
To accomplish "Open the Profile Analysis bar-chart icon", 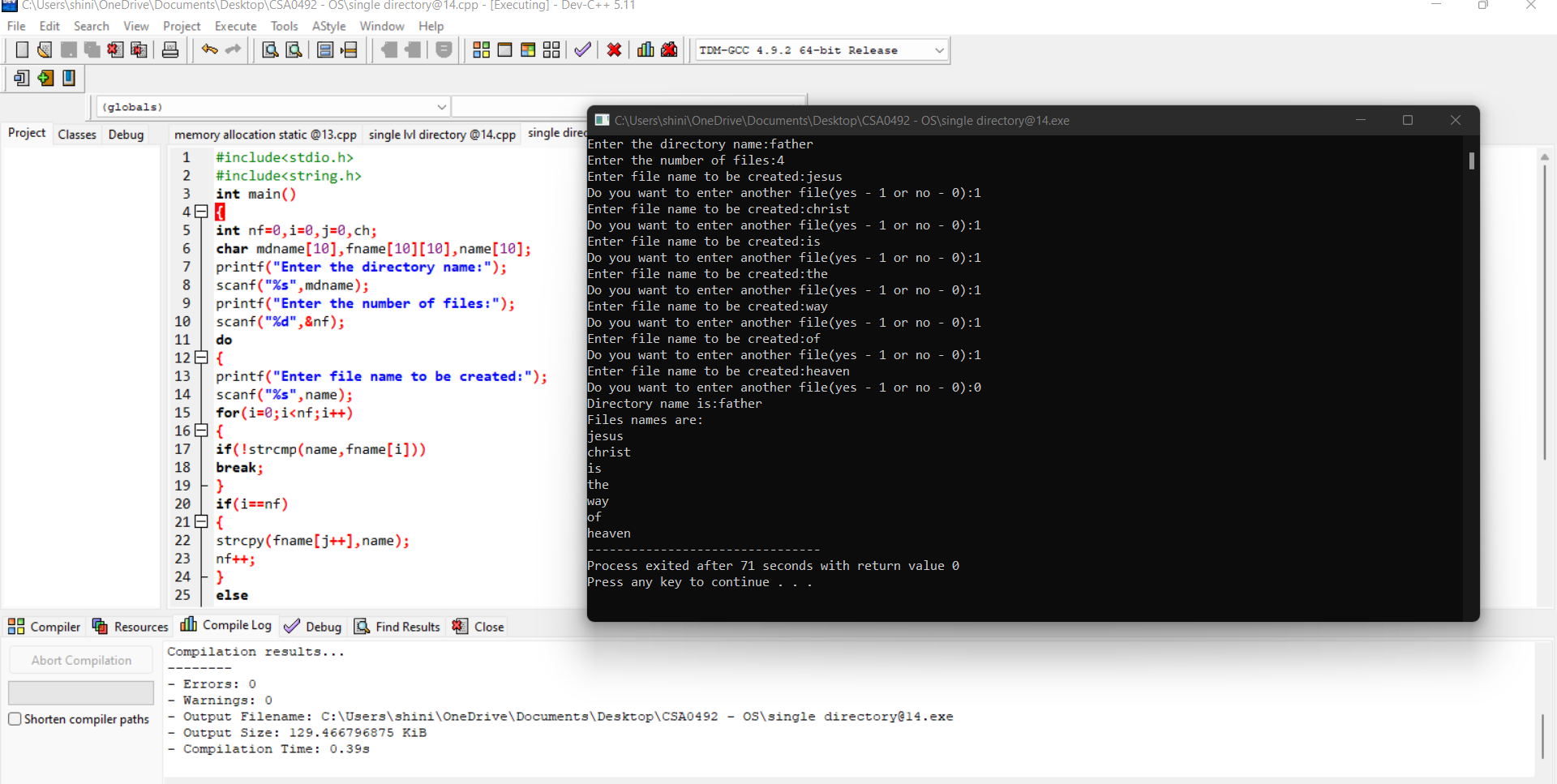I will [645, 49].
